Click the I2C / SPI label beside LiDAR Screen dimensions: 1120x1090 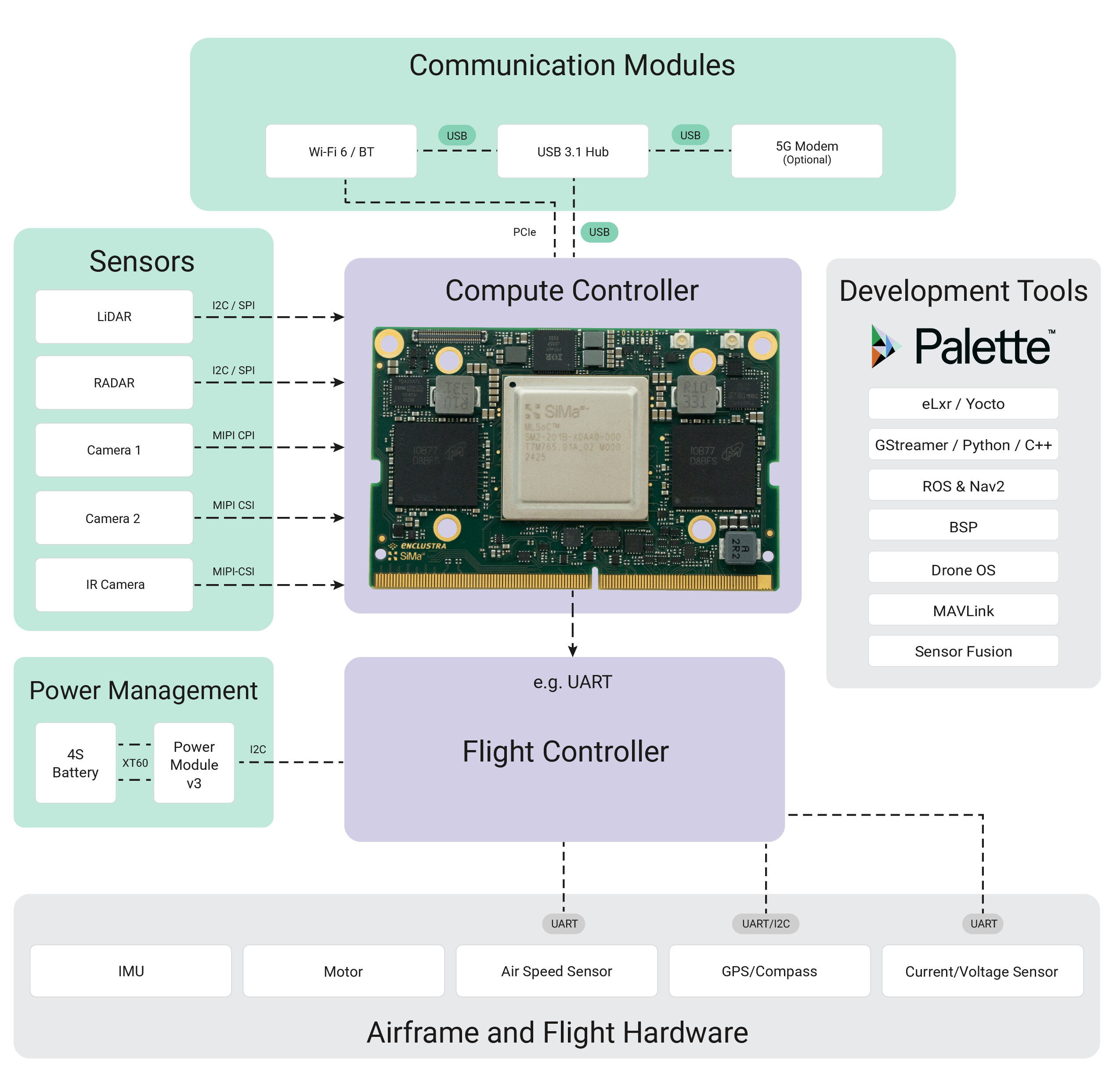coord(234,306)
